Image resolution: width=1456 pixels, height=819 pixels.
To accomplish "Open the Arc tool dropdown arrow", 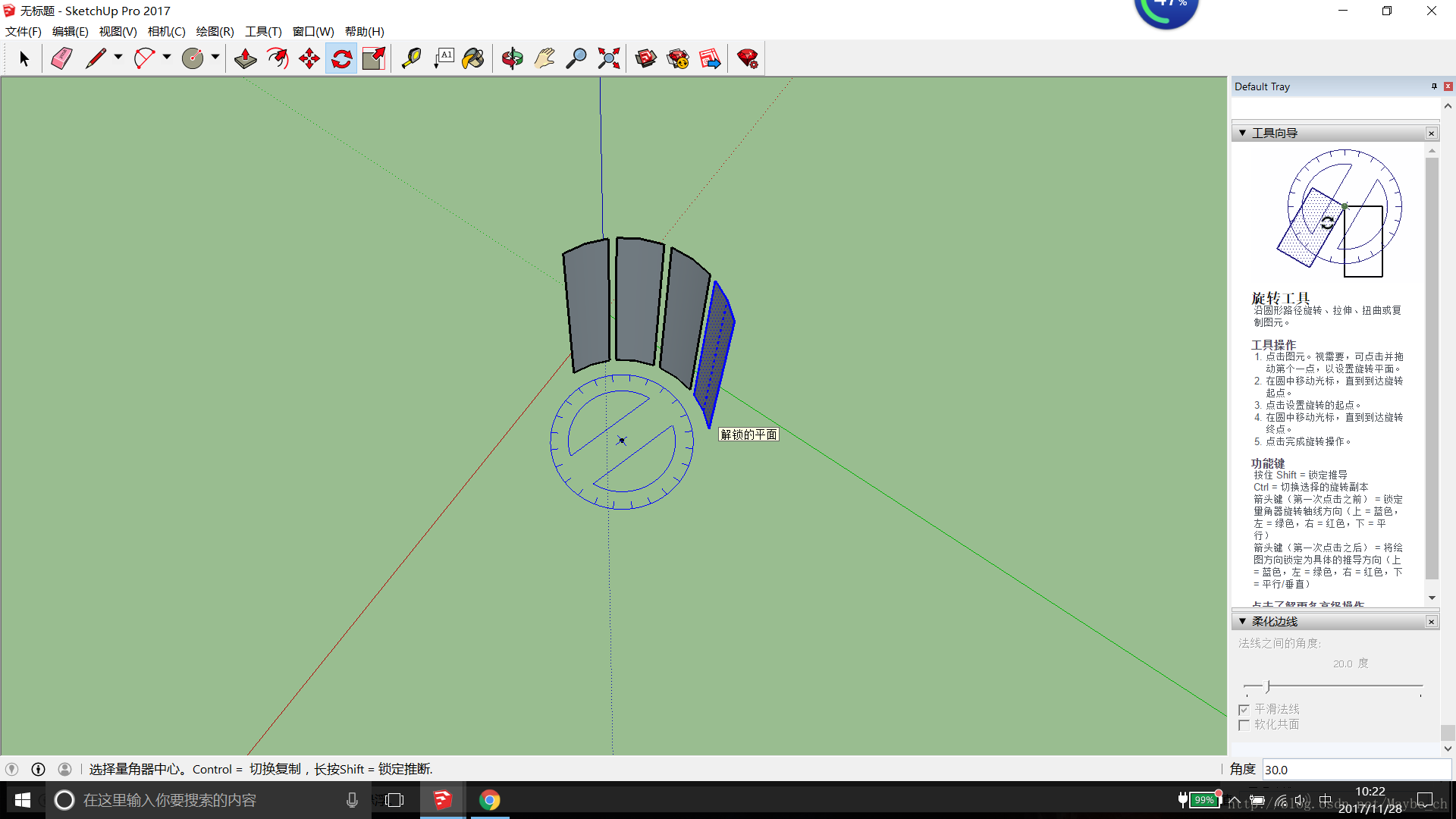I will [167, 57].
